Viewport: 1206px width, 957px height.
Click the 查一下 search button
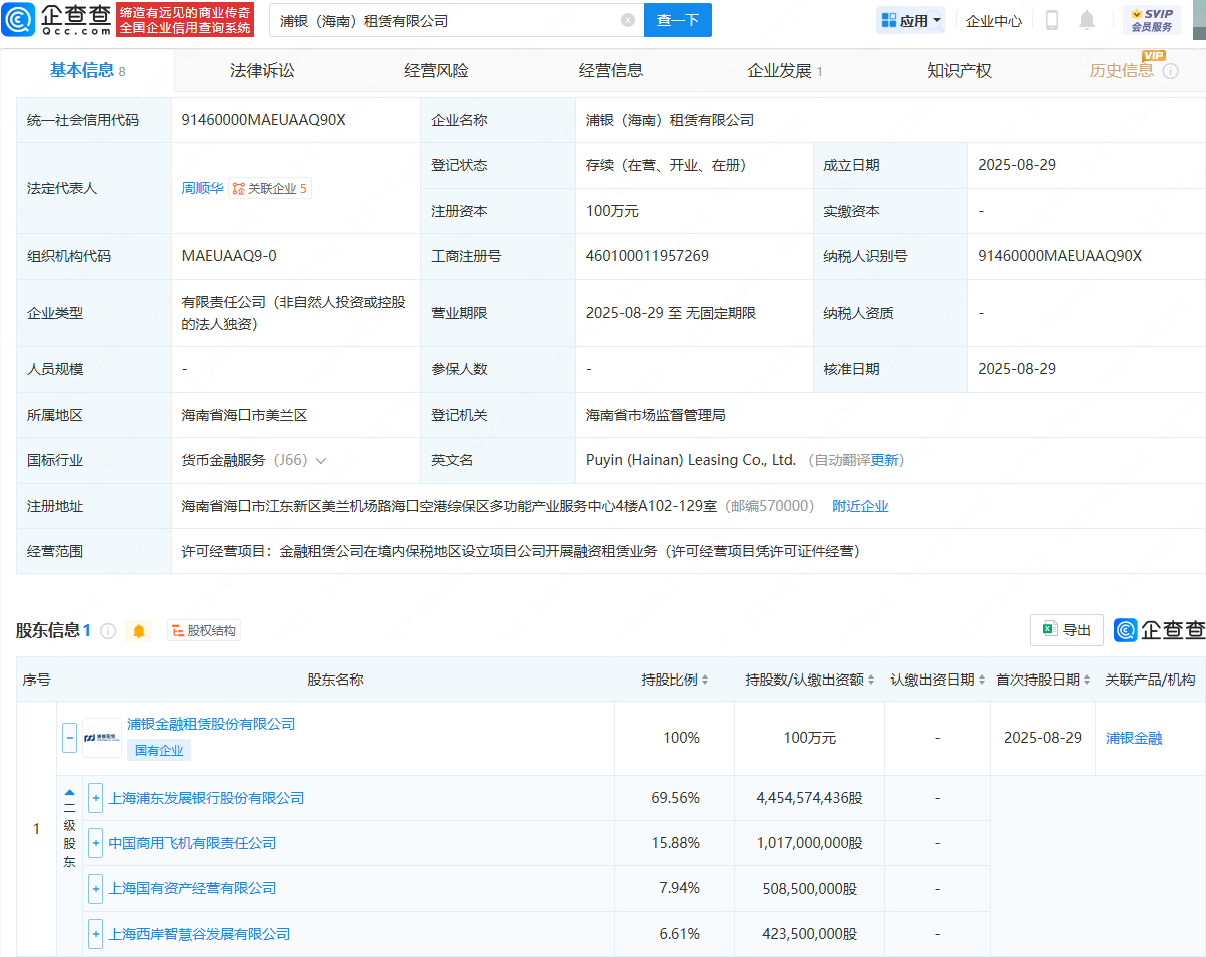pyautogui.click(x=678, y=20)
